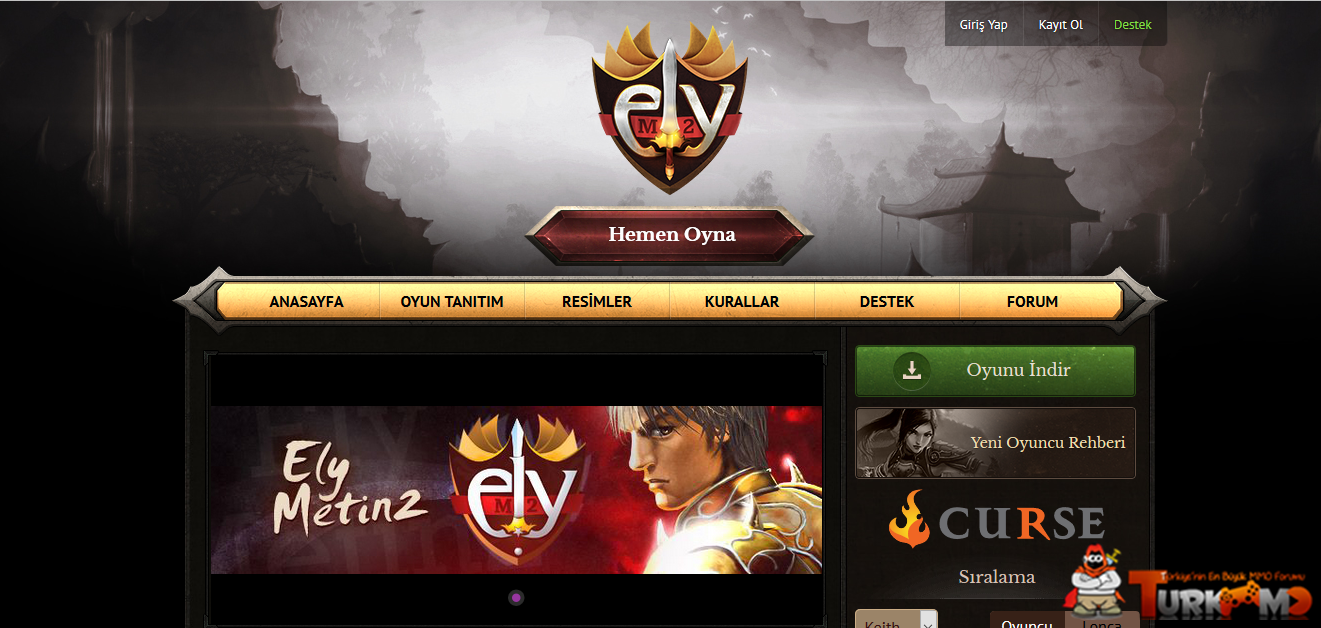Go to RESİMLER page
The width and height of the screenshot is (1321, 628).
click(597, 301)
